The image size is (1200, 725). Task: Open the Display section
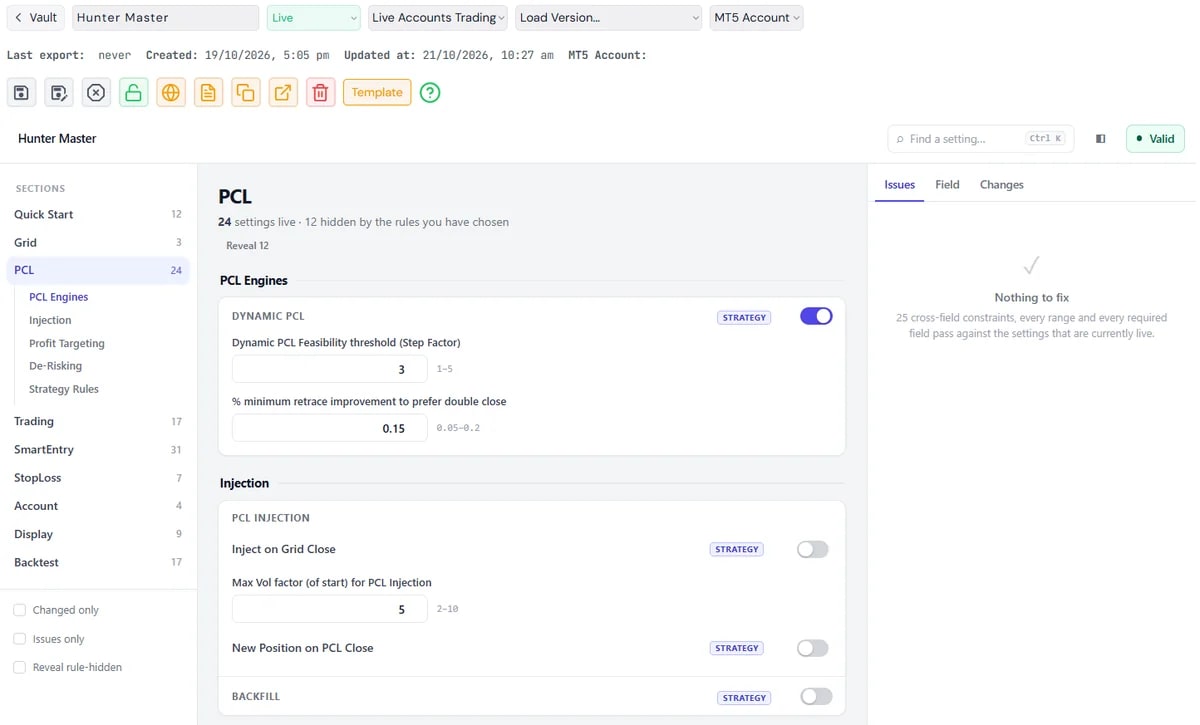[98, 534]
